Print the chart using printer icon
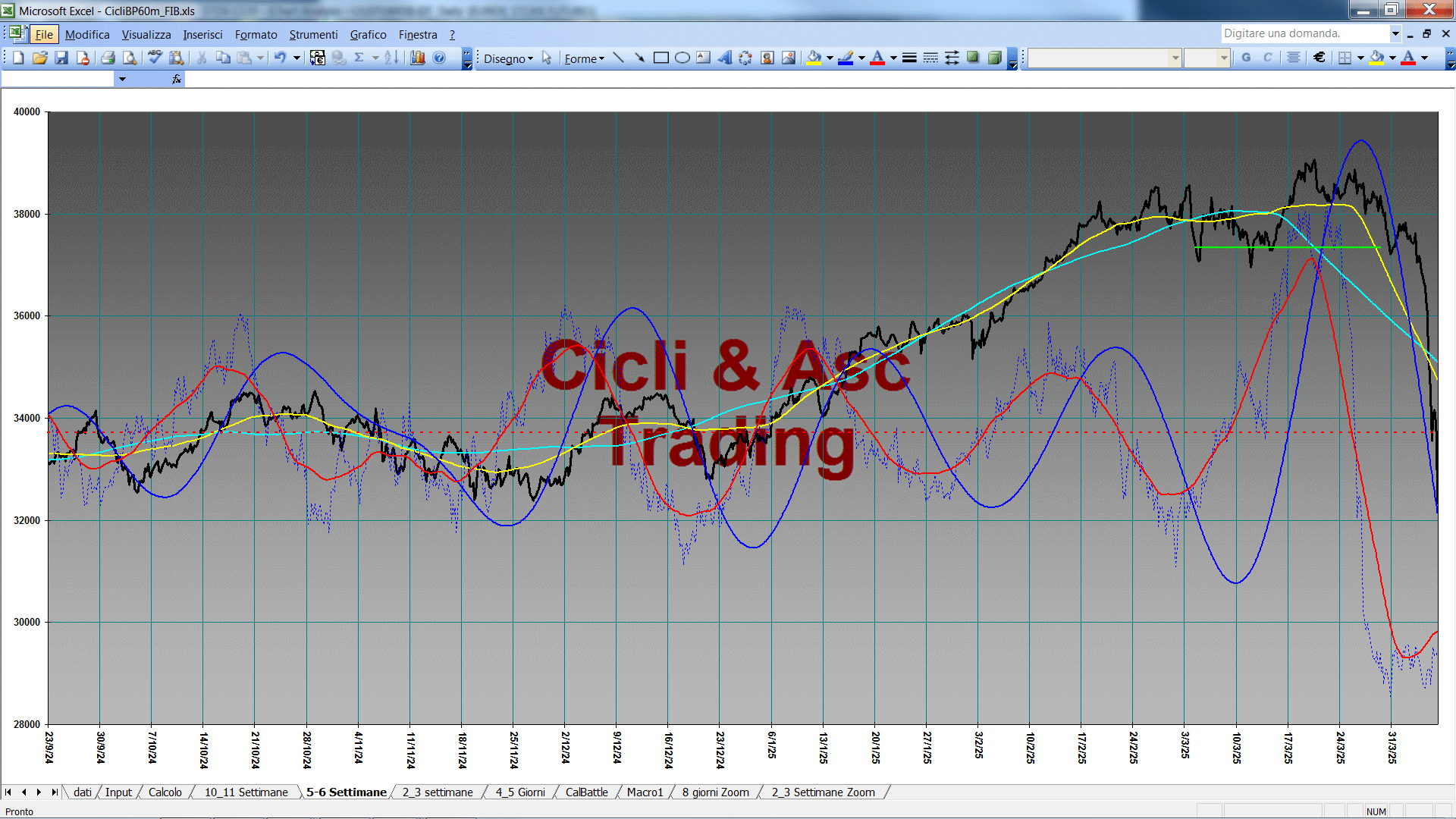This screenshot has width=1456, height=819. pos(108,58)
